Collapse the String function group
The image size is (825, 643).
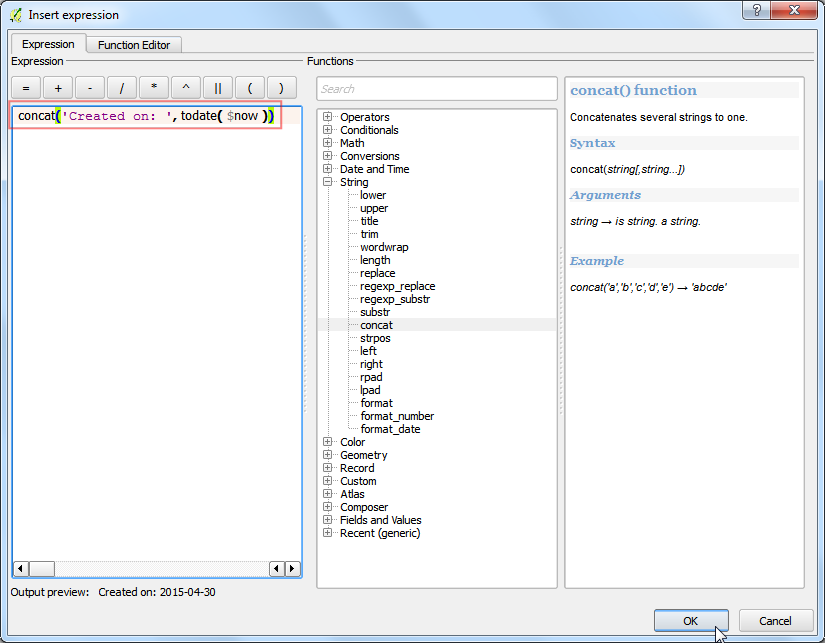pos(327,182)
